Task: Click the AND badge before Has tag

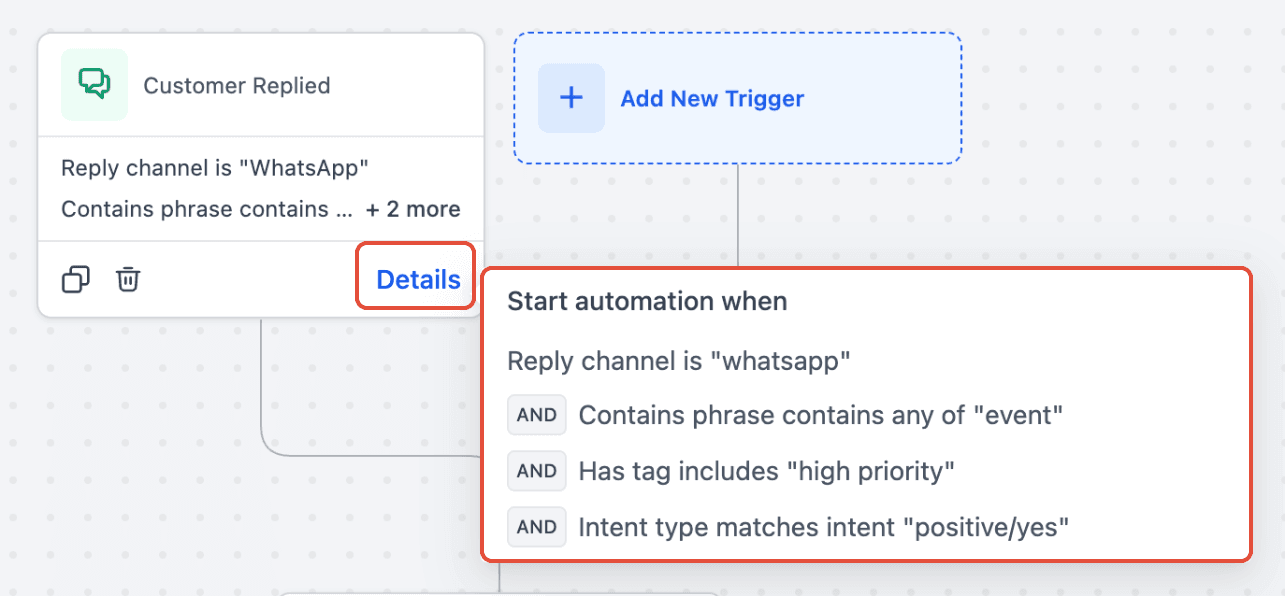Action: [537, 470]
